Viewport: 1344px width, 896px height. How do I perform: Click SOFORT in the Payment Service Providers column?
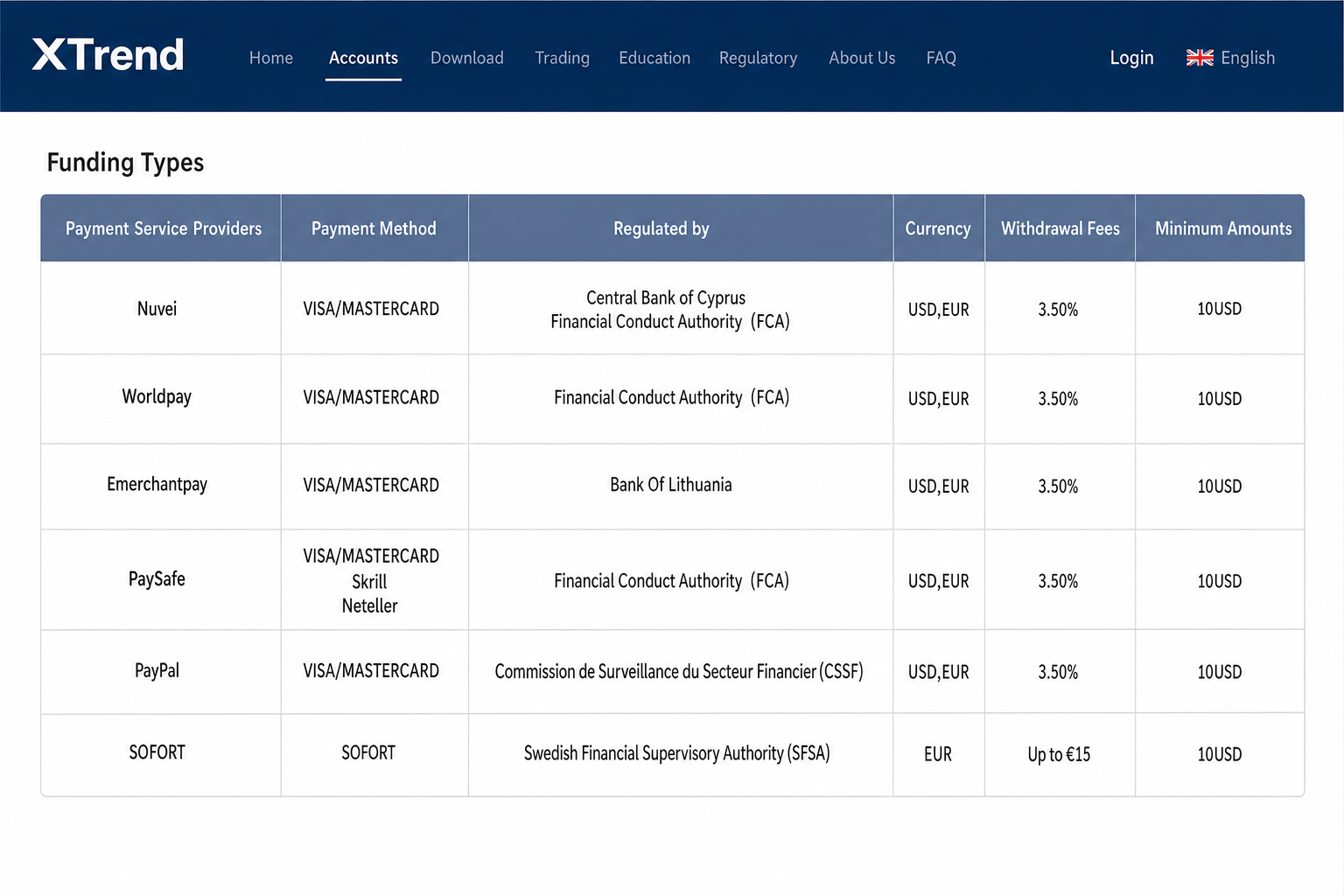point(157,752)
